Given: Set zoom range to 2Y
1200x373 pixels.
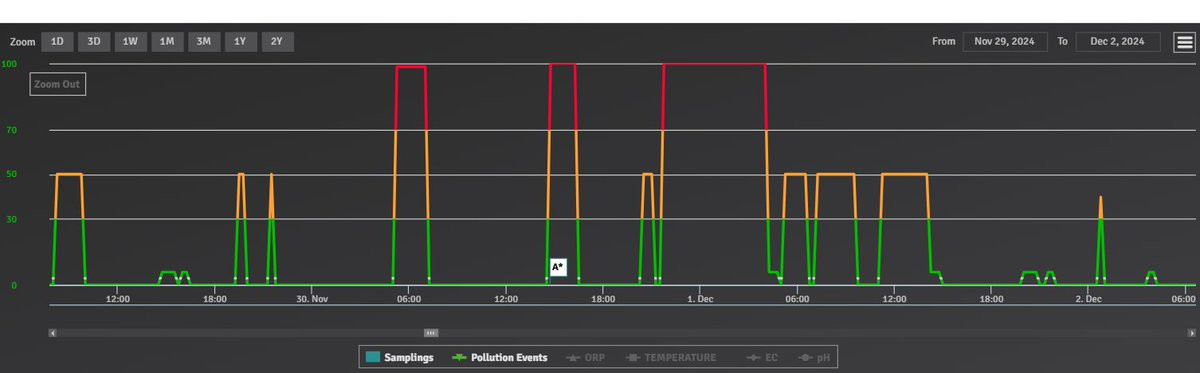Looking at the screenshot, I should point(277,42).
